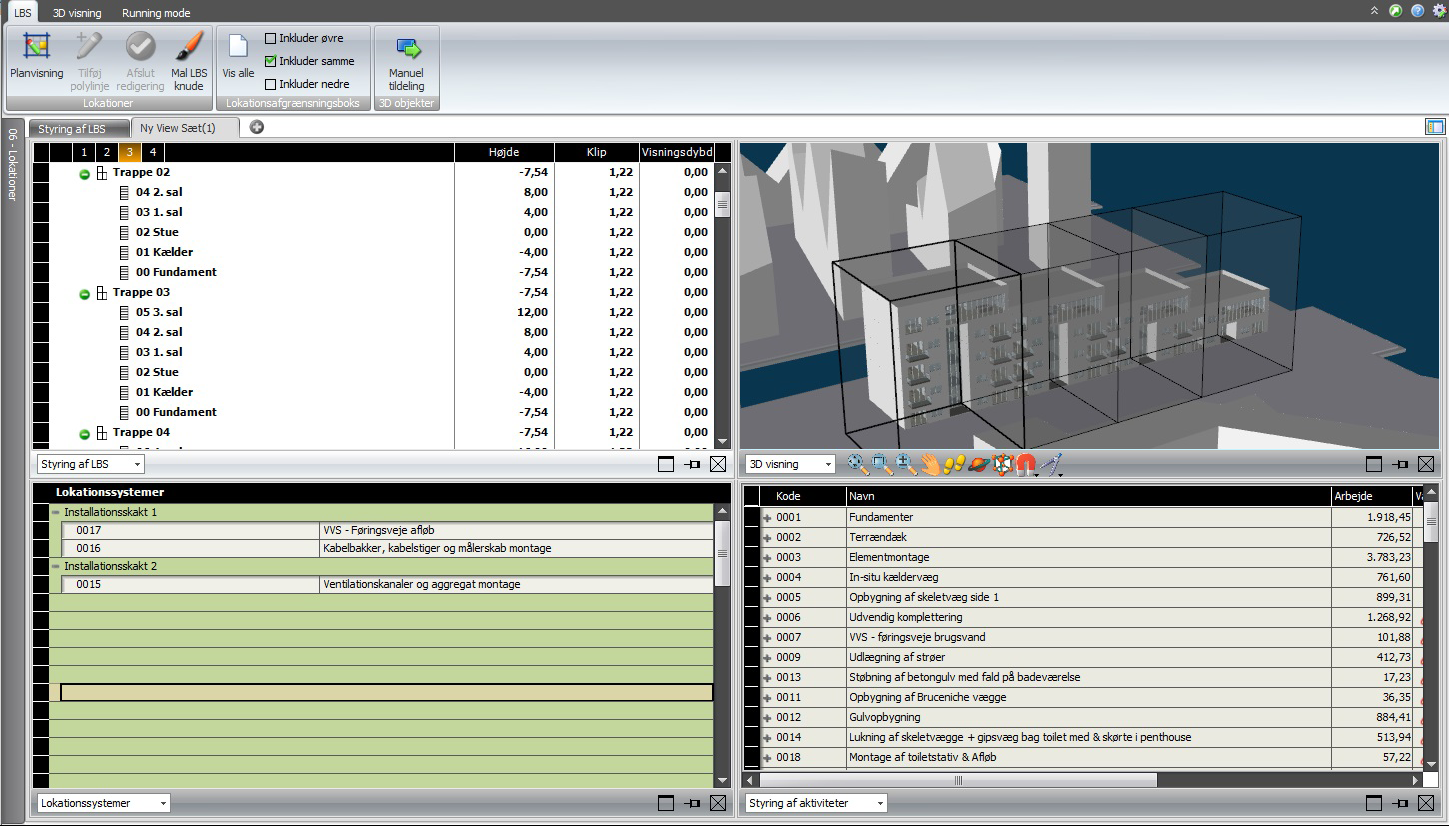
Task: Click the help question mark icon
Action: pos(1416,12)
